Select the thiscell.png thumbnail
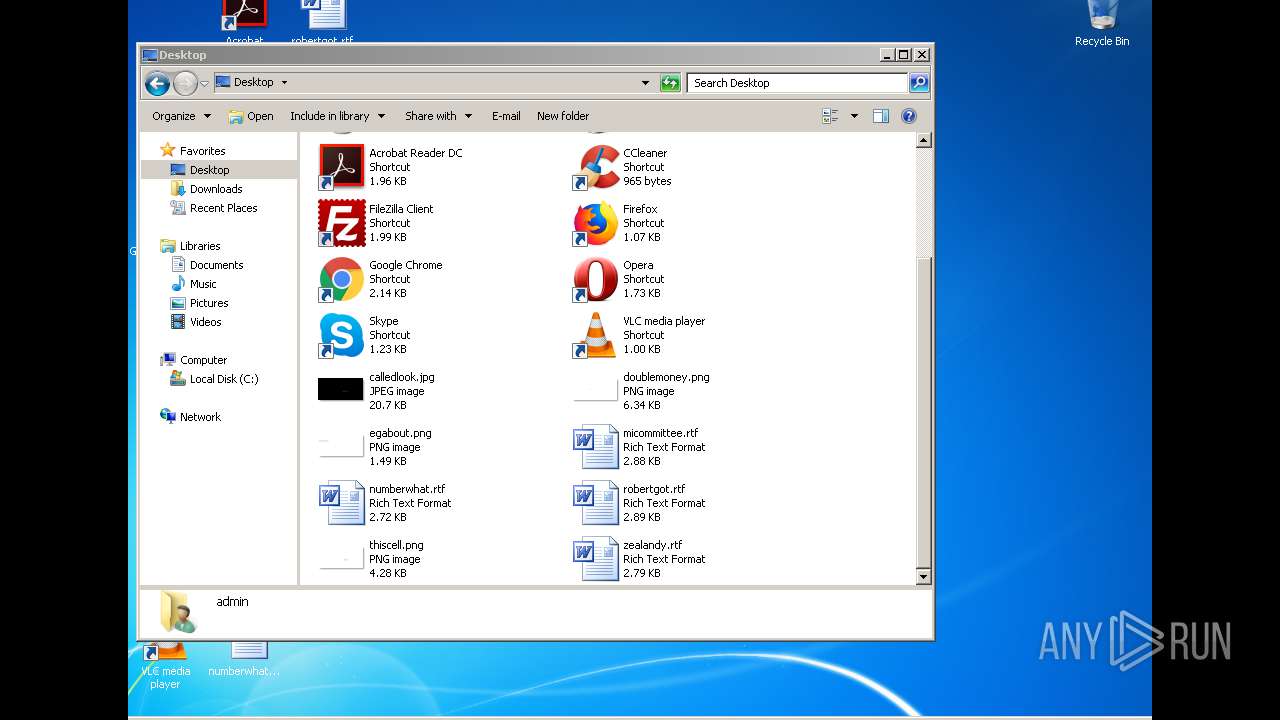 coord(341,558)
